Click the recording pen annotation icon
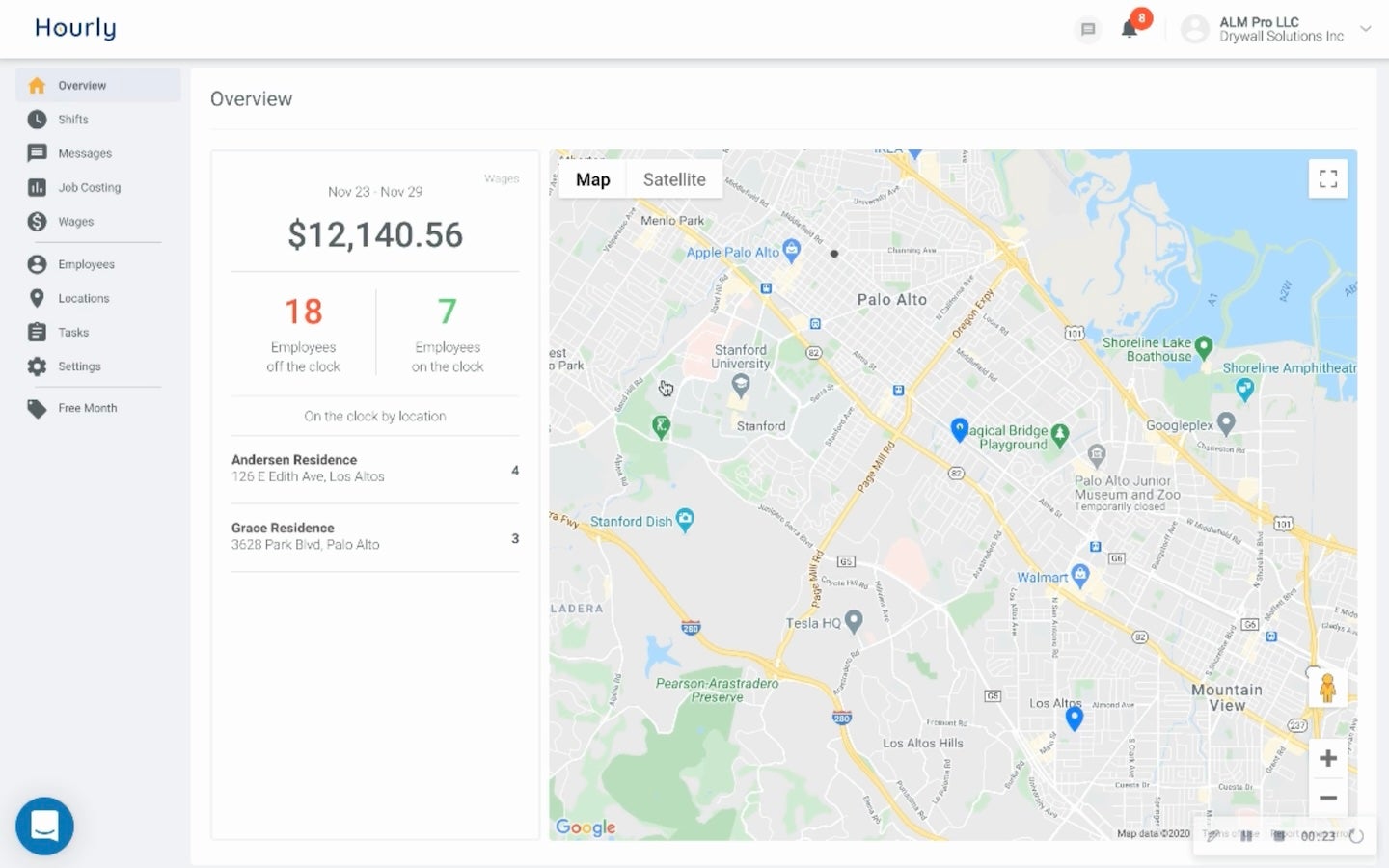This screenshot has height=868, width=1389. pos(1213,836)
